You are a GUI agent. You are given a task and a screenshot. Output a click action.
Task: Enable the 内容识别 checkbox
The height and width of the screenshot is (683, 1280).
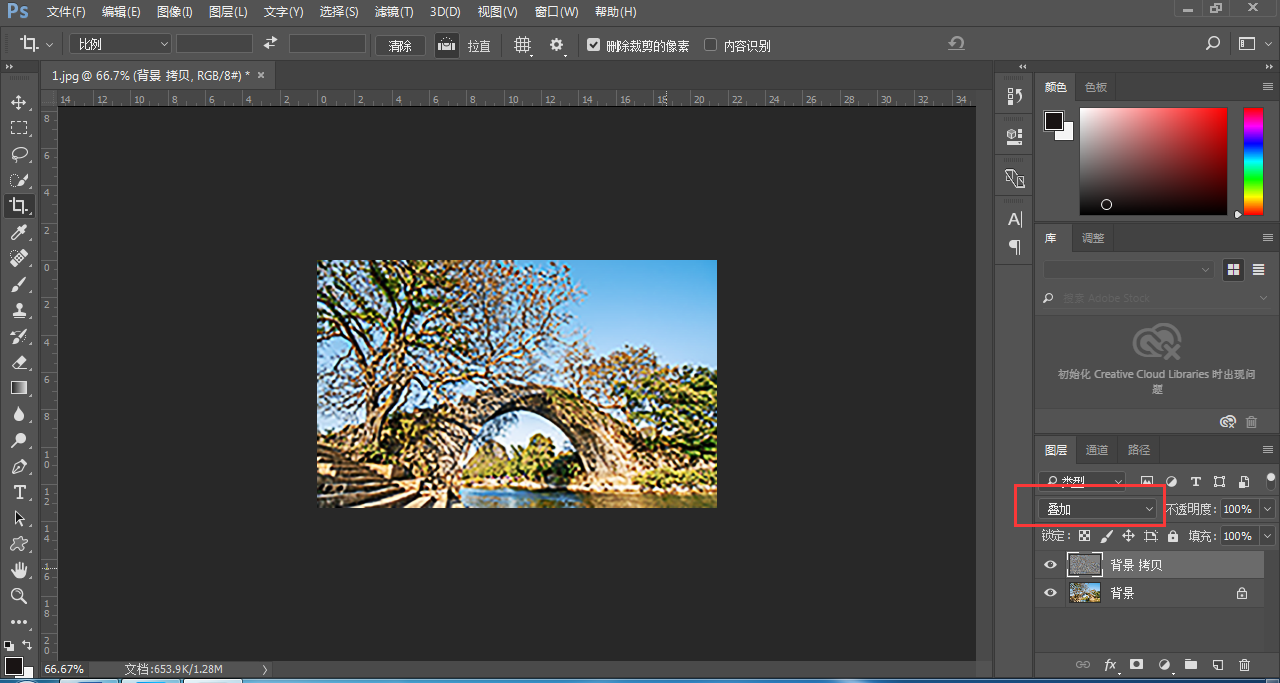point(711,45)
